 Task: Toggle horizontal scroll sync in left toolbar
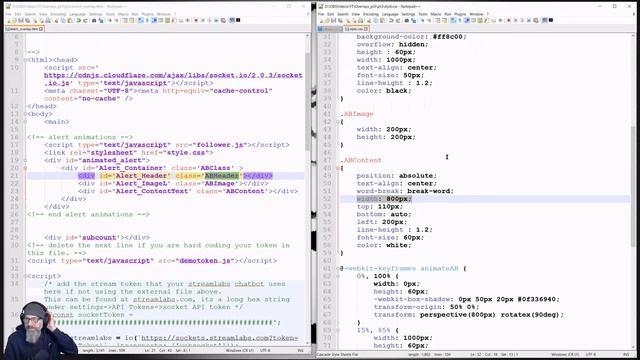click(x=132, y=20)
